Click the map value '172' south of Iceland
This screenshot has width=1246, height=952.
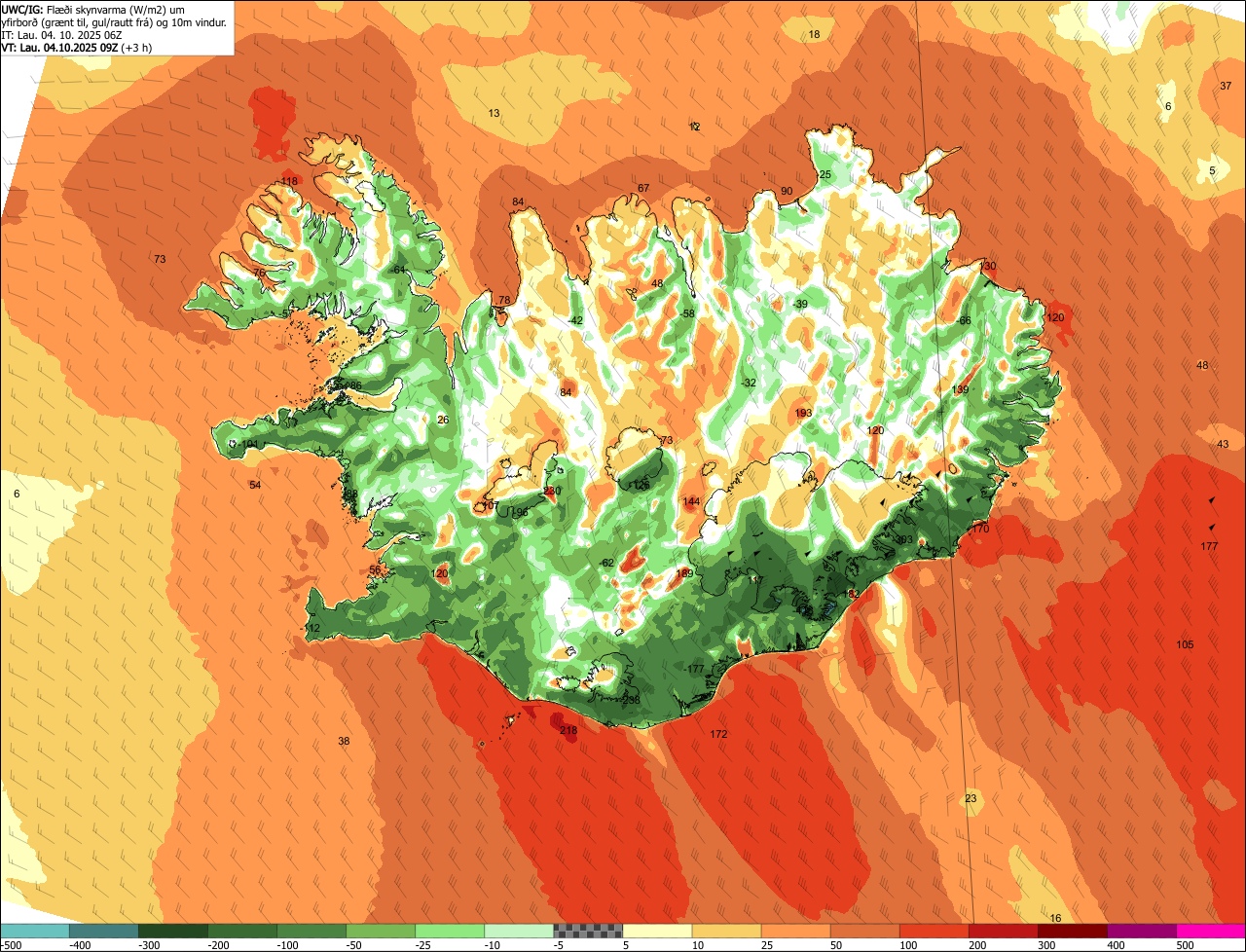tap(719, 733)
